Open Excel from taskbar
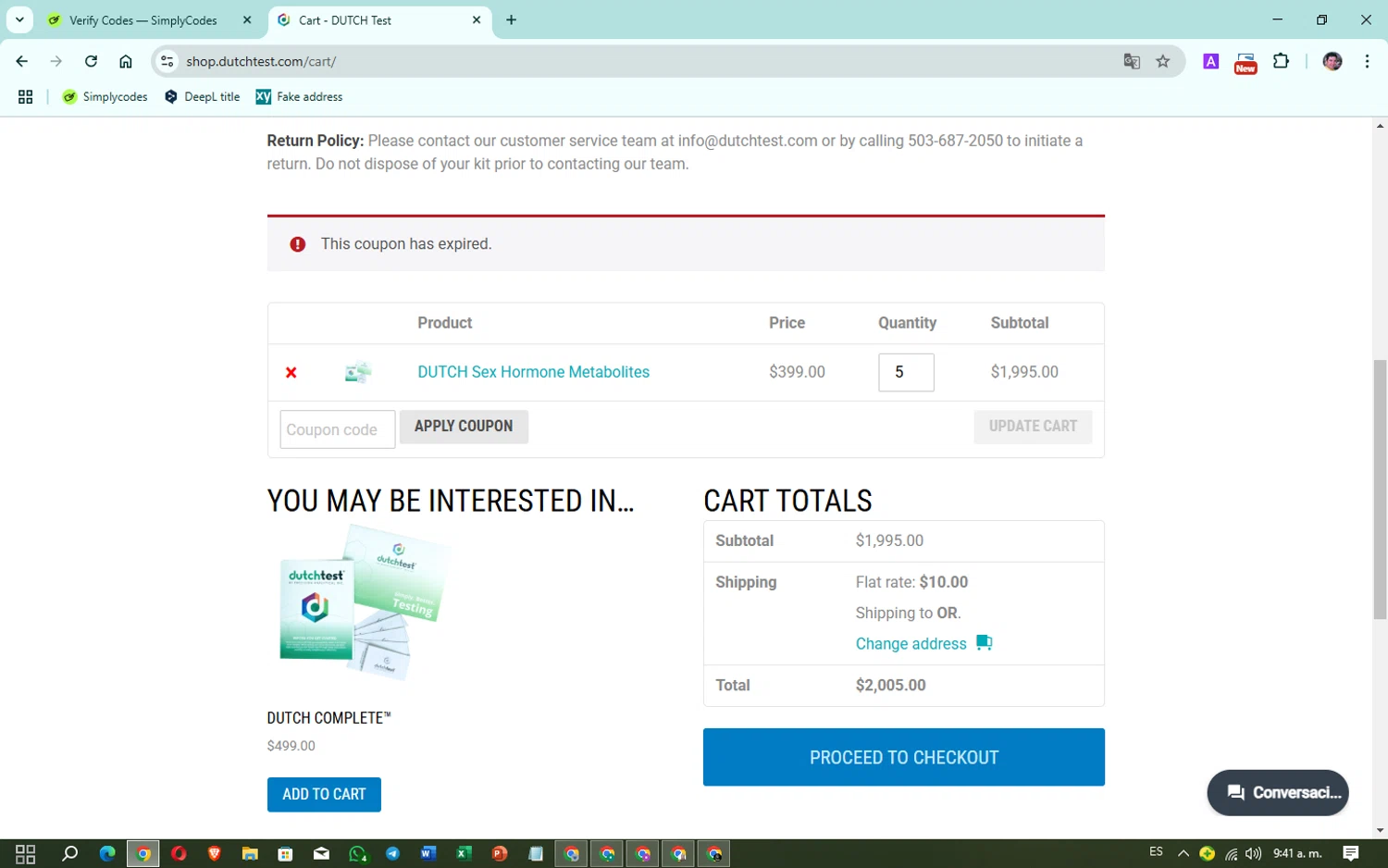 (464, 853)
